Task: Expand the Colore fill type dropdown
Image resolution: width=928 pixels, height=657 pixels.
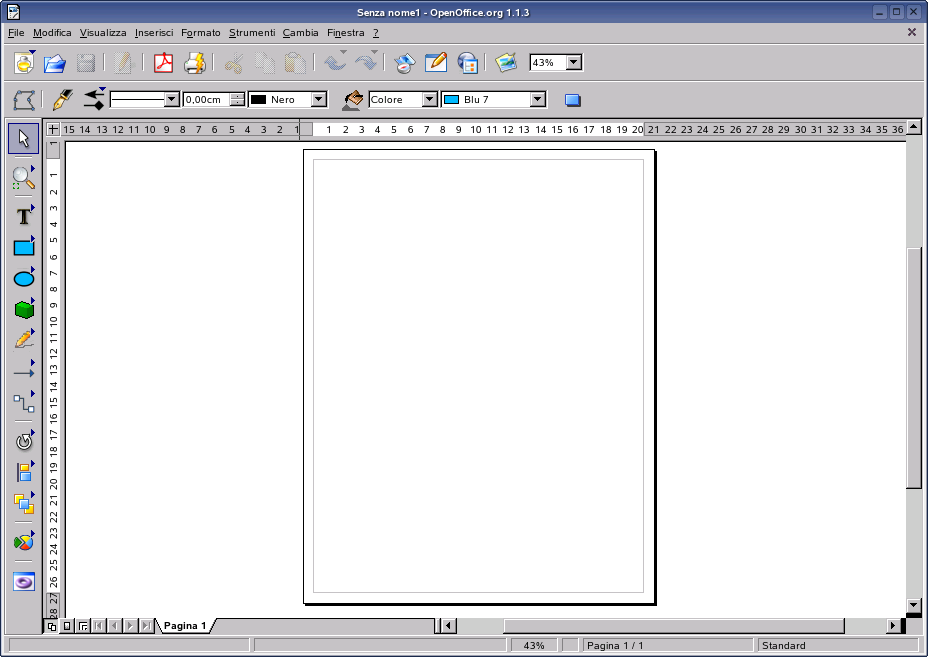Action: (x=430, y=99)
